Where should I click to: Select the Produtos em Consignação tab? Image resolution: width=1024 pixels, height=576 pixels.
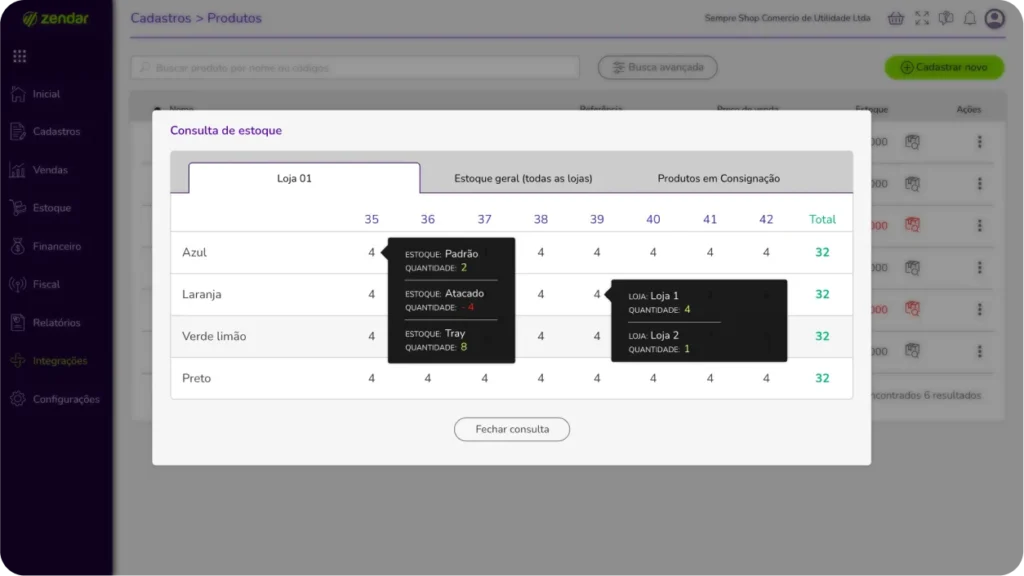(x=718, y=178)
